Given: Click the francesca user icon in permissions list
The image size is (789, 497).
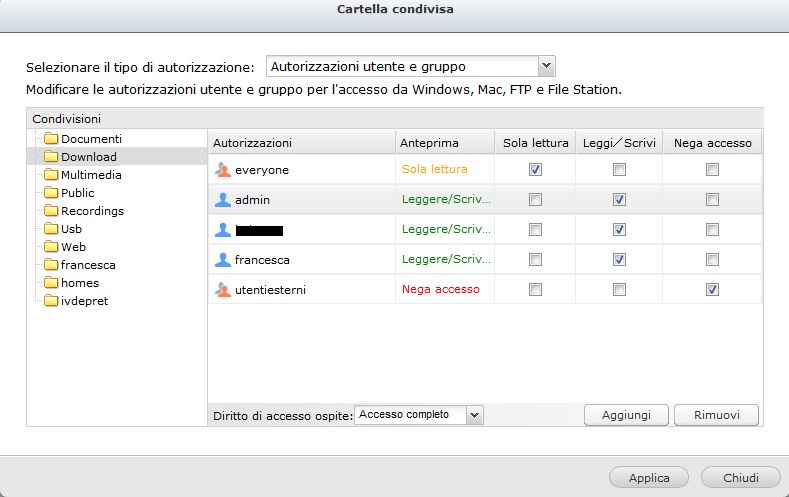Looking at the screenshot, I should click(x=222, y=260).
